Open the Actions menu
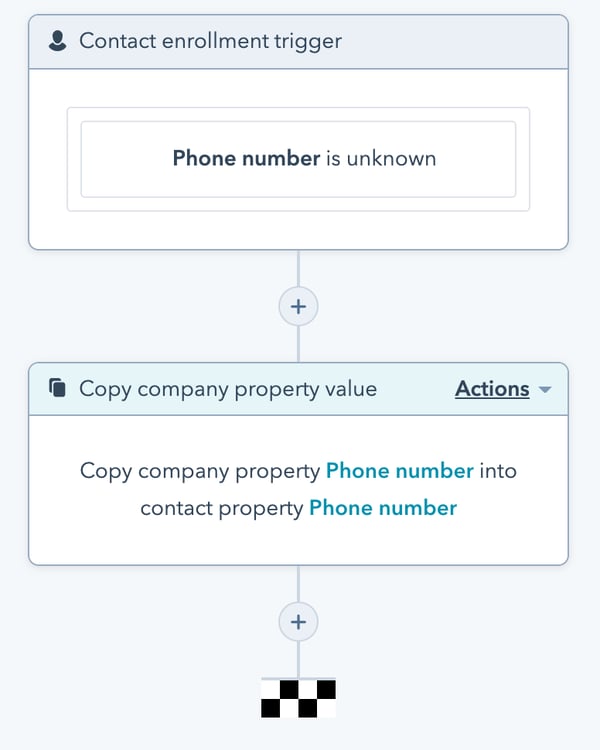 pyautogui.click(x=492, y=389)
